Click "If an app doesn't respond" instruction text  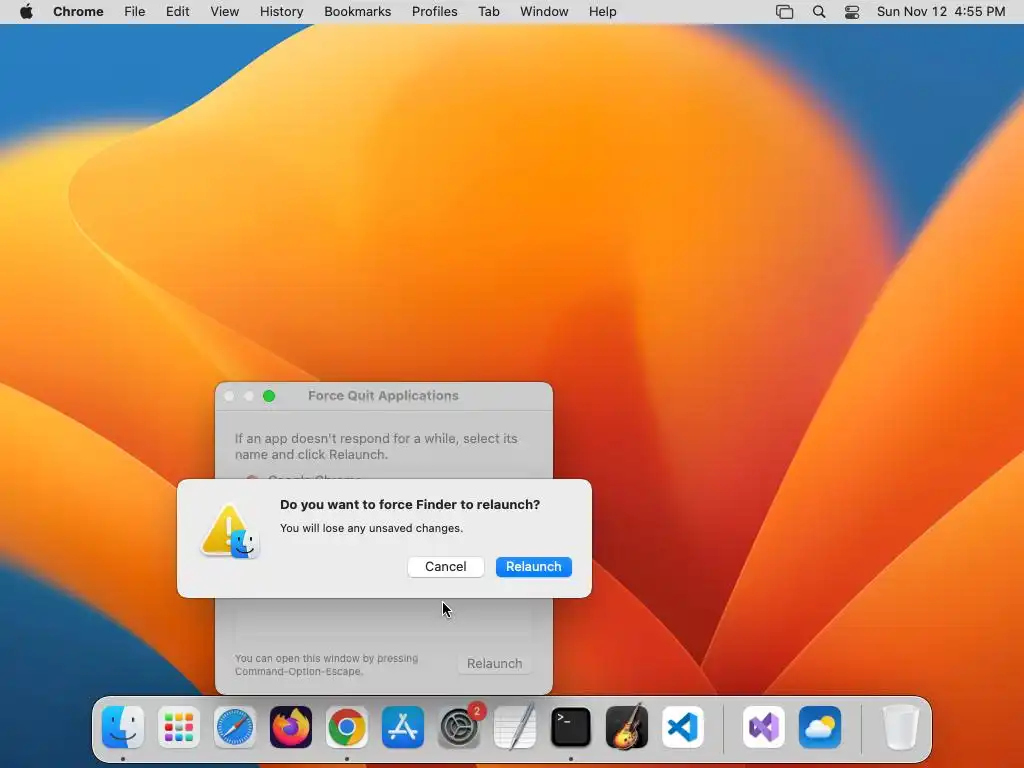point(376,447)
